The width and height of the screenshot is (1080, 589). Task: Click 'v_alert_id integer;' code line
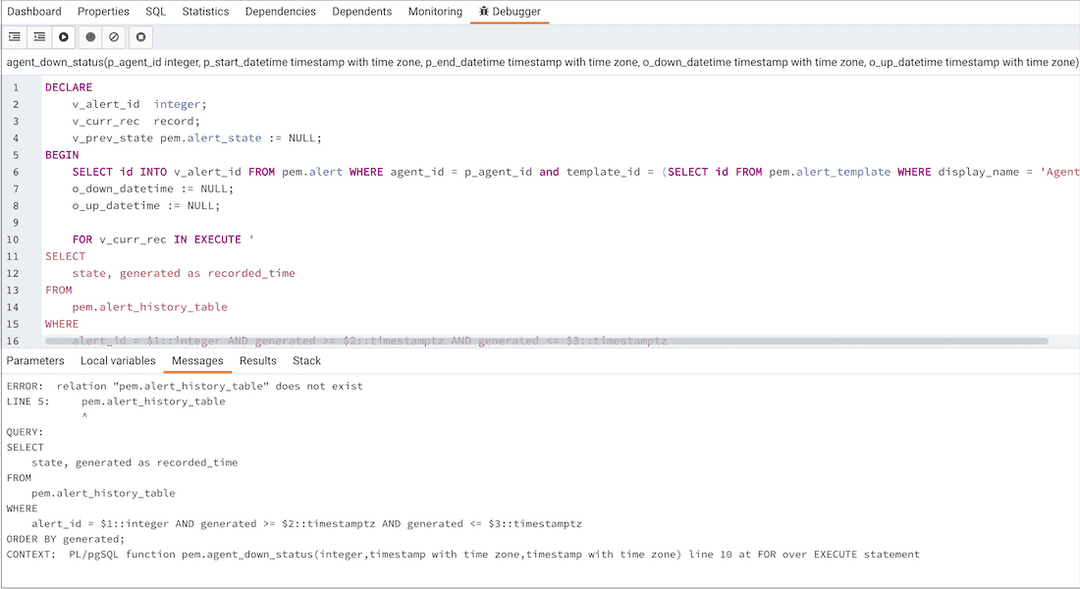(x=139, y=104)
